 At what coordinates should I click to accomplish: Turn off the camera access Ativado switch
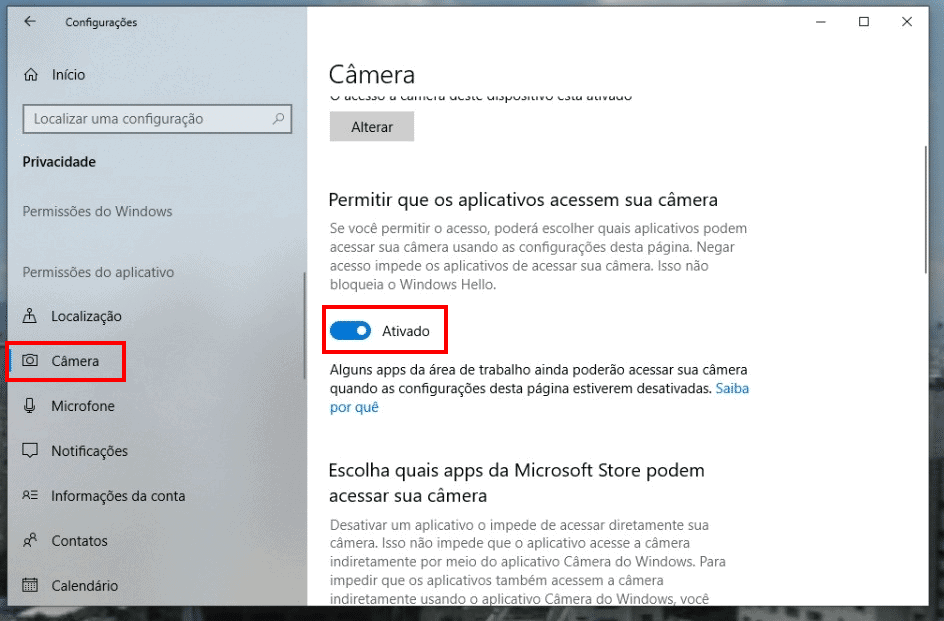(350, 331)
